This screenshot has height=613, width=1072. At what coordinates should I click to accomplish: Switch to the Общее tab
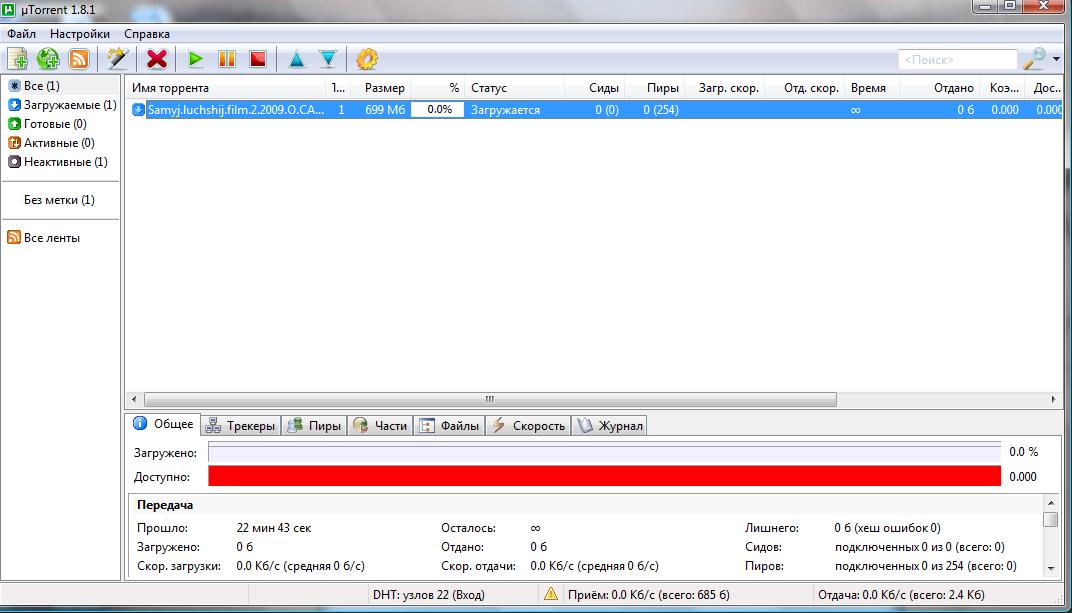tap(164, 424)
